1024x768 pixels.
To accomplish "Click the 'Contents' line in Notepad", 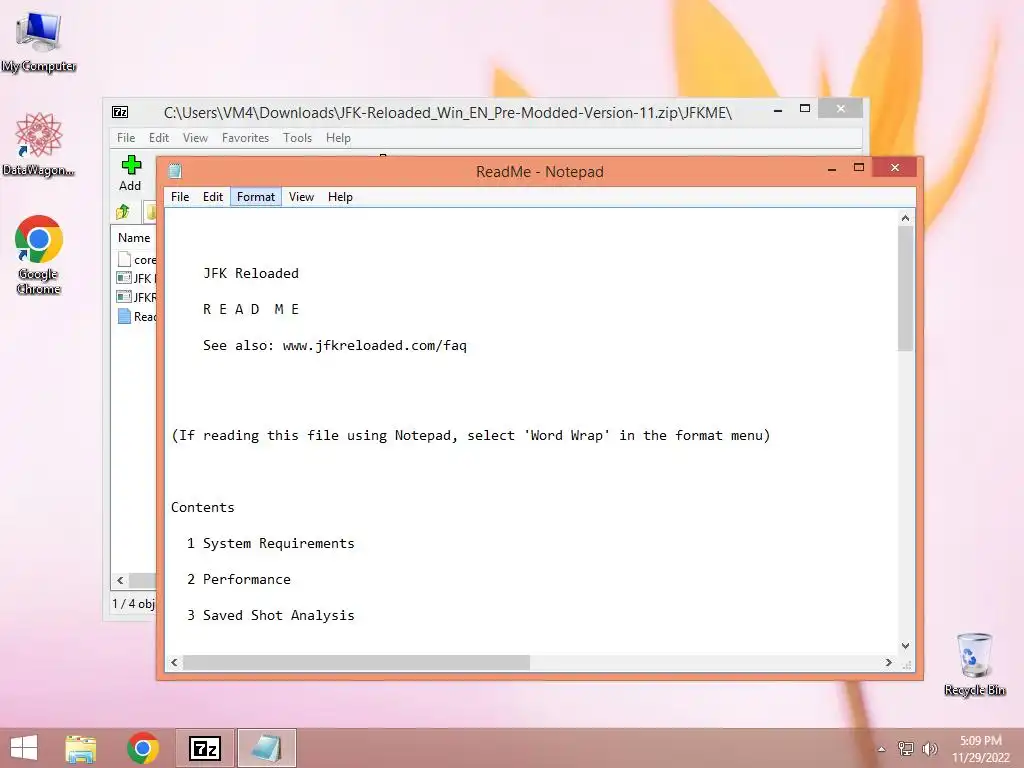I will (x=202, y=507).
